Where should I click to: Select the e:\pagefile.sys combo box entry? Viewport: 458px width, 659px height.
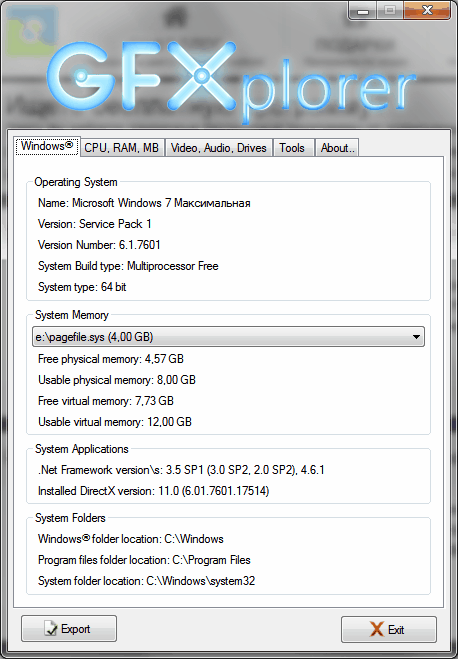pos(228,337)
